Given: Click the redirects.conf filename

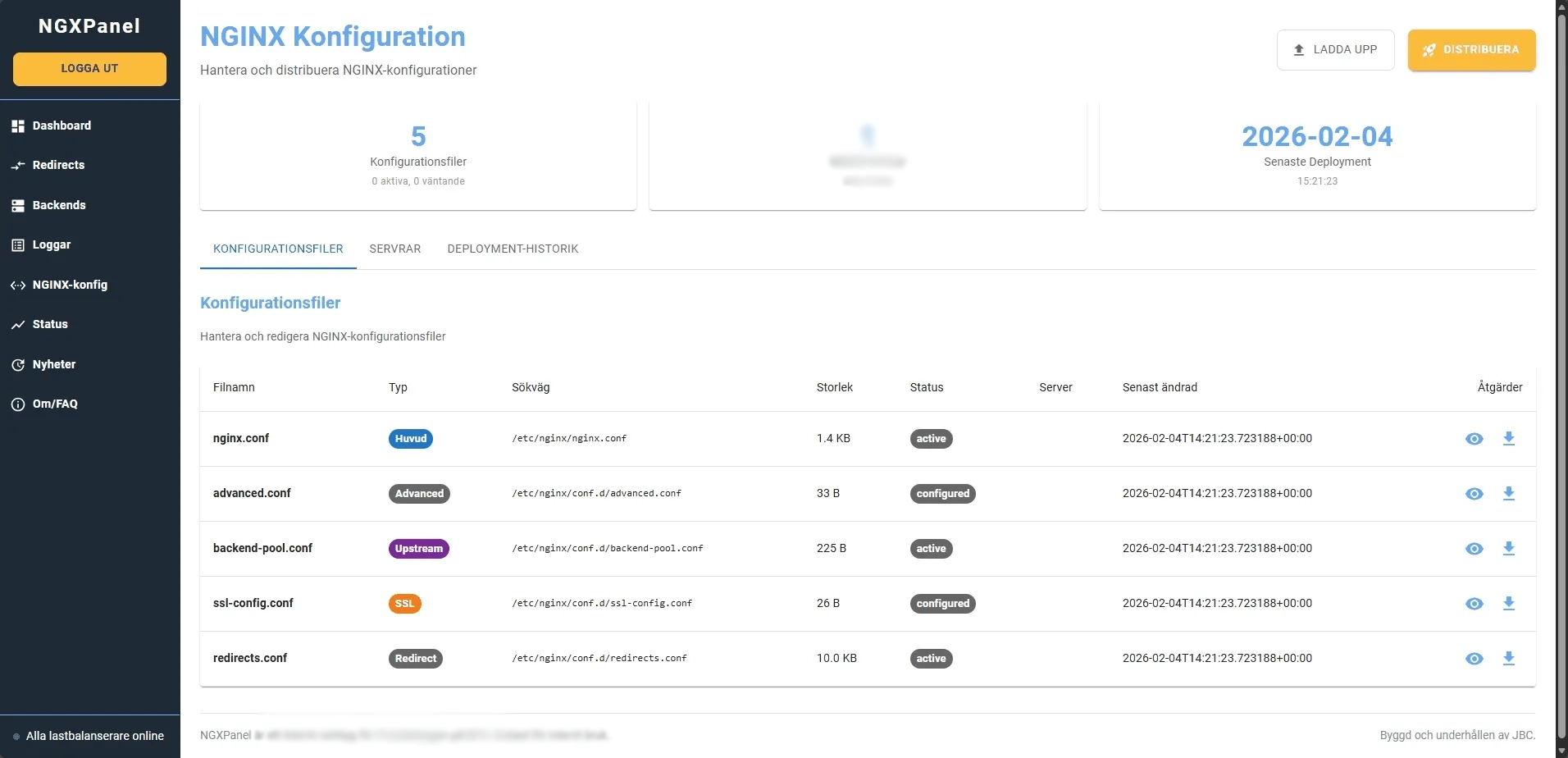Looking at the screenshot, I should point(250,658).
